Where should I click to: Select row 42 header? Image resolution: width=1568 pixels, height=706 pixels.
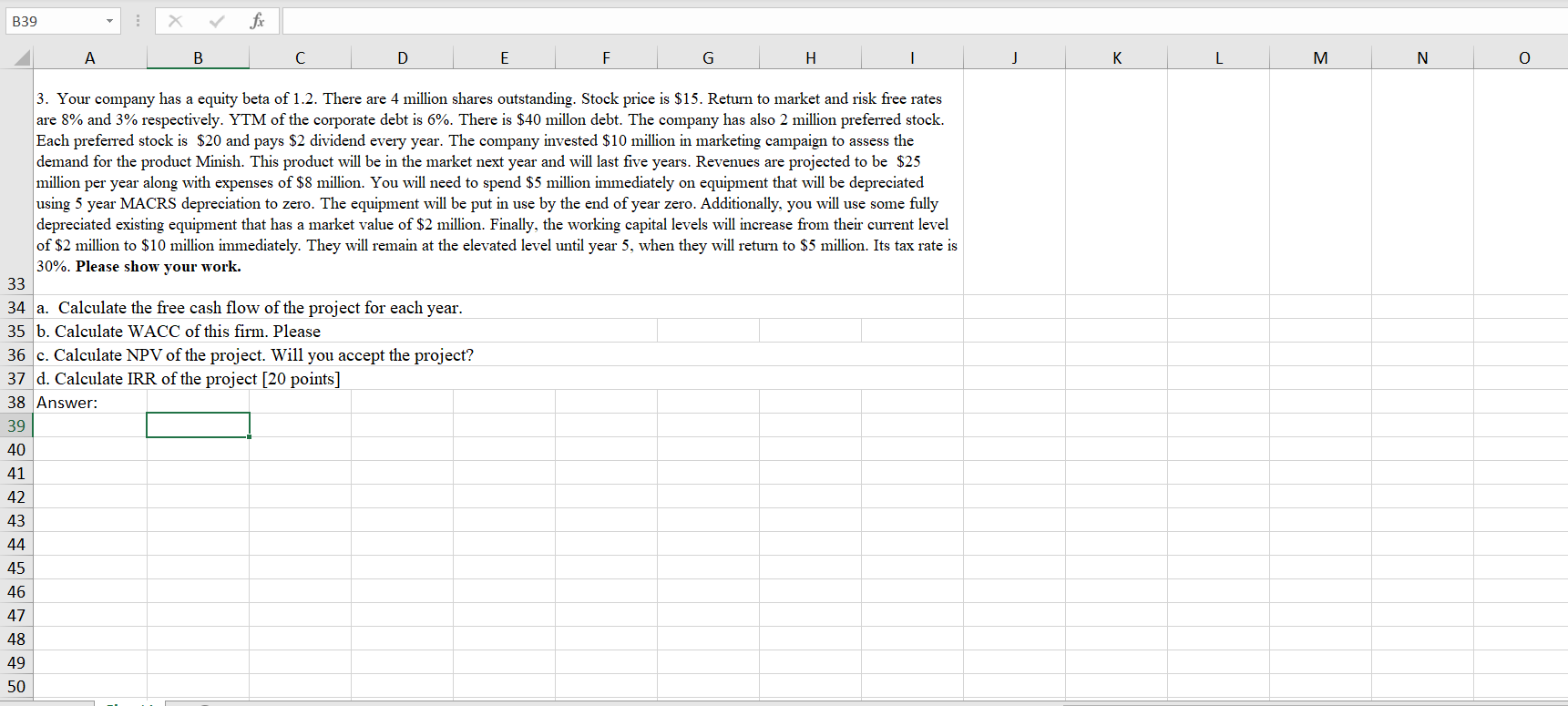click(16, 496)
